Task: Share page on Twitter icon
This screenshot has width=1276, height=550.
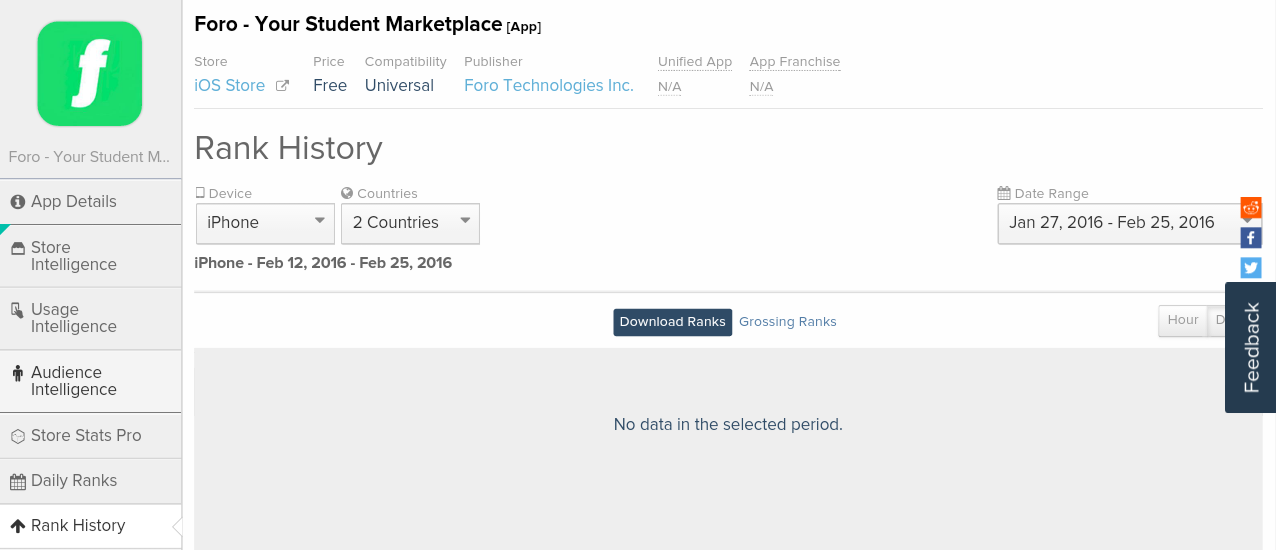Action: click(1251, 268)
